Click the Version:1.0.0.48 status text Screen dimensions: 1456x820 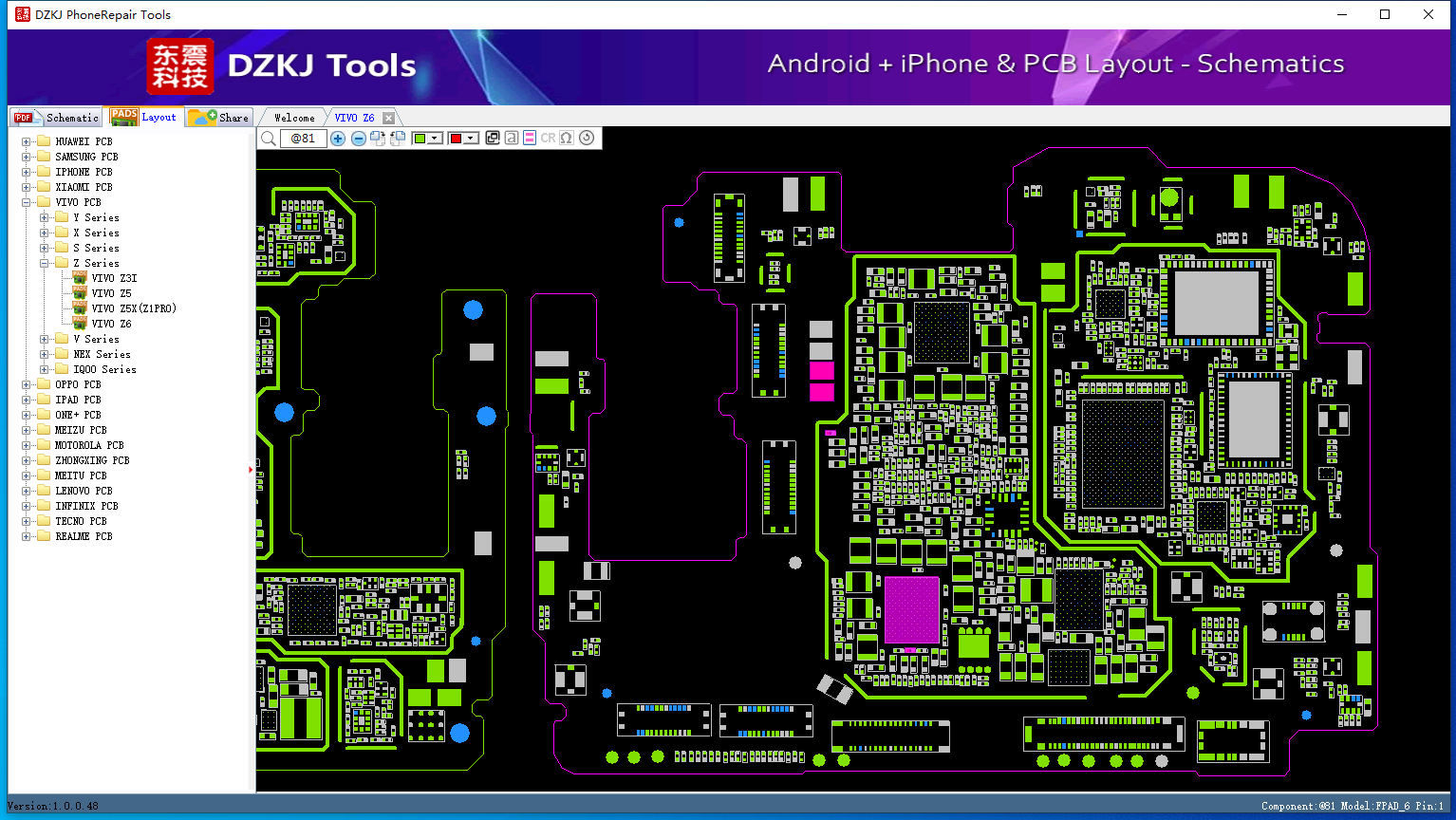tap(53, 806)
